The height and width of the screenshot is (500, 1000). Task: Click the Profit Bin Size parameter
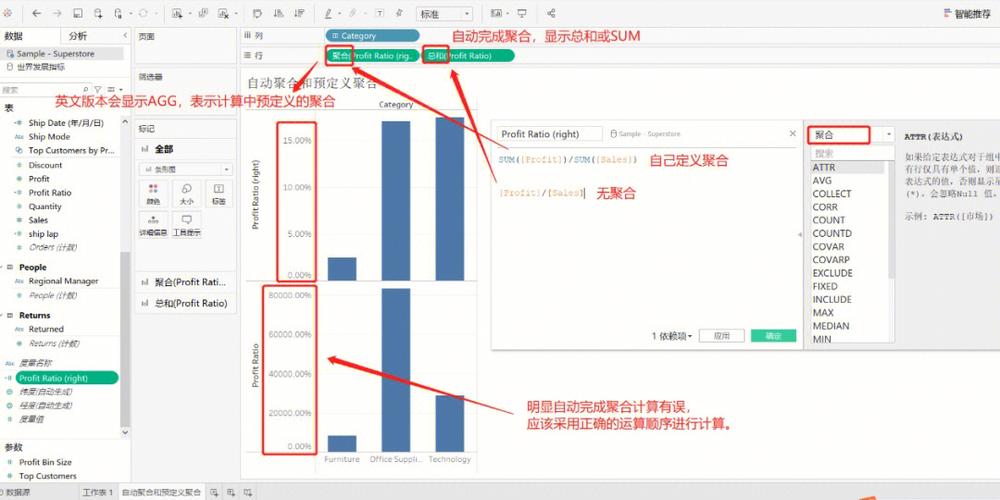click(x=45, y=462)
